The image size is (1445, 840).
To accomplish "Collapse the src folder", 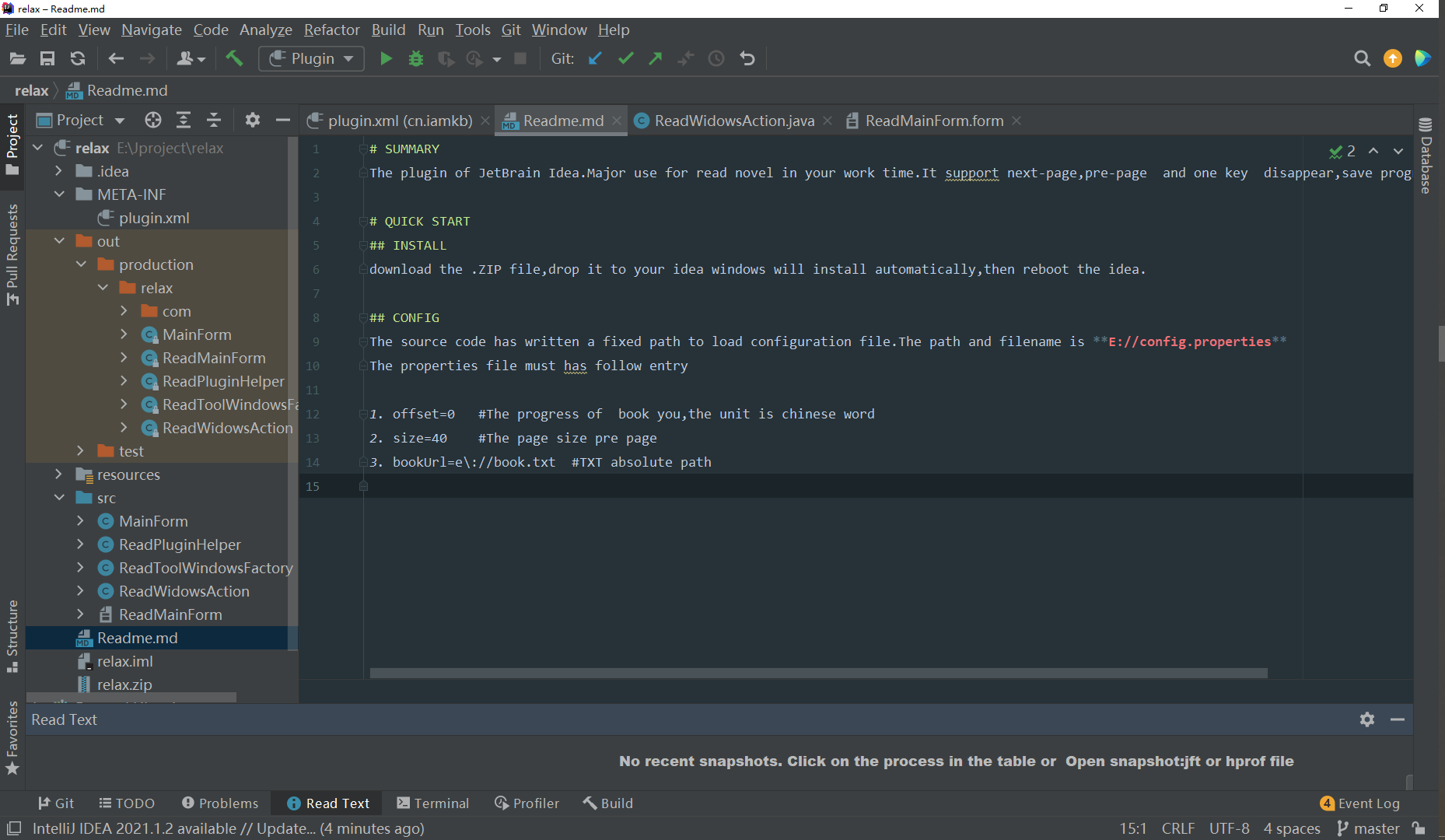I will [x=60, y=498].
